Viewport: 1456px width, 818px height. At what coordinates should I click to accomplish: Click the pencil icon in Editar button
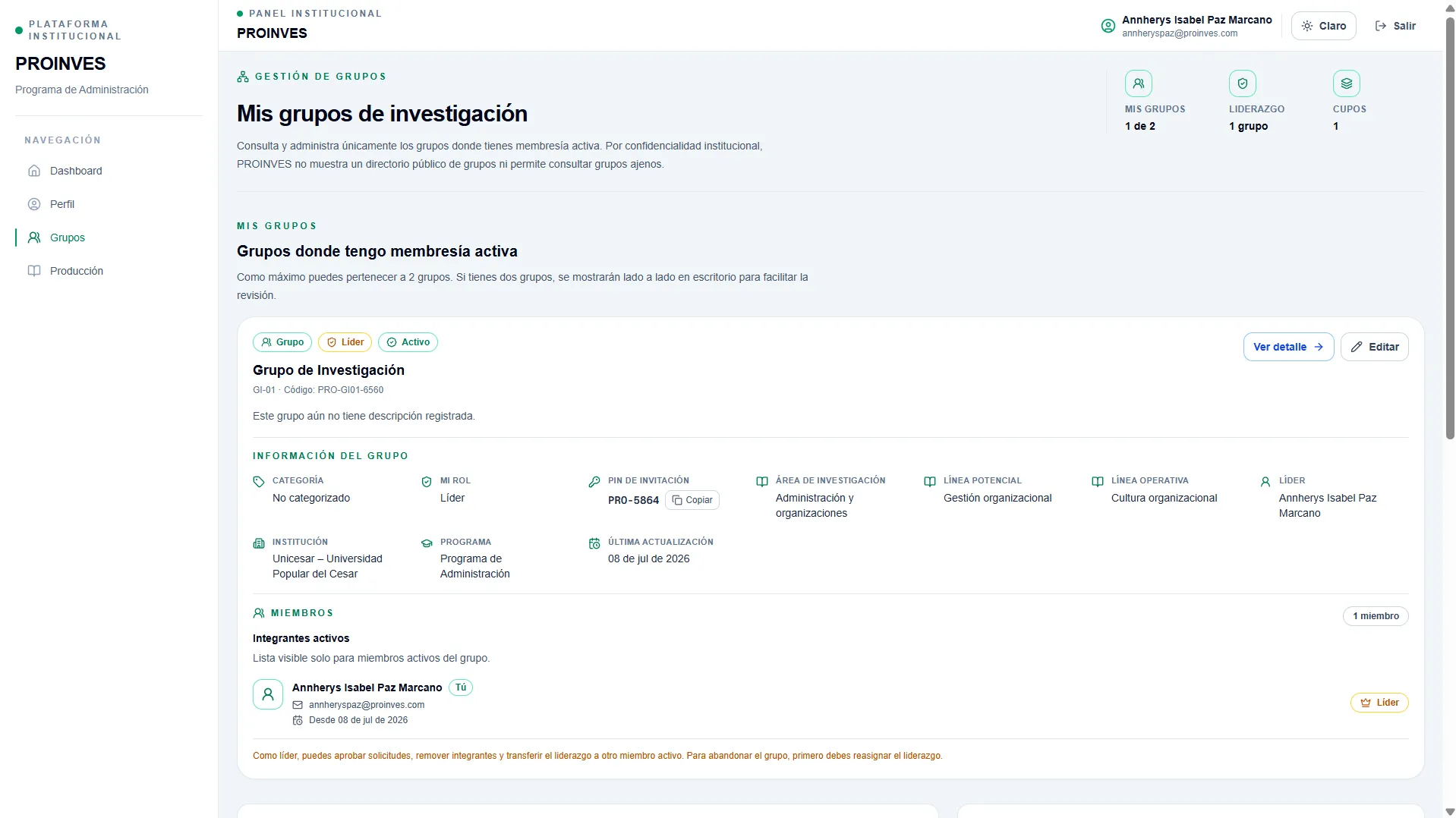(1357, 347)
